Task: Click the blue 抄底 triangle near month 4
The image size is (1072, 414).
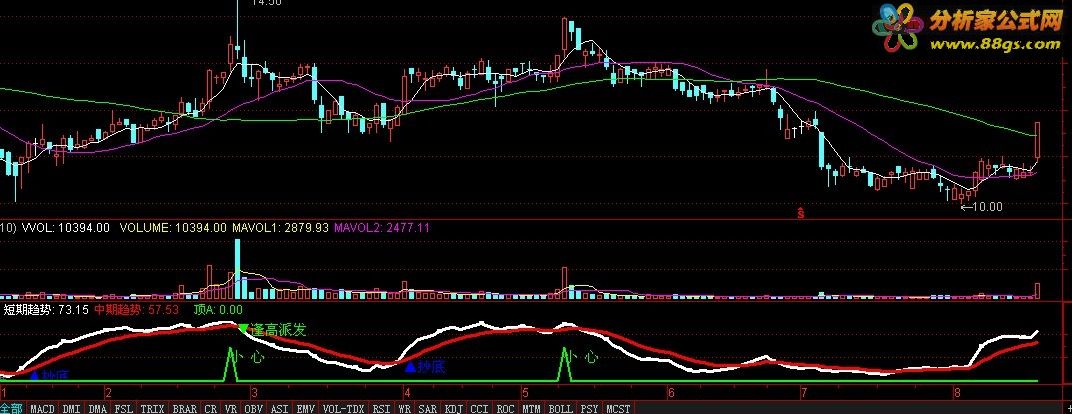Action: [x=410, y=368]
